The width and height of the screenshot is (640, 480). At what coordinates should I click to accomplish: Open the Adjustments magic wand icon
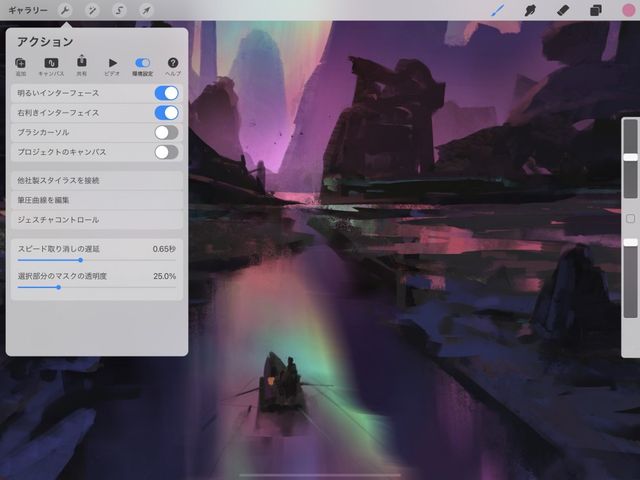pos(92,10)
